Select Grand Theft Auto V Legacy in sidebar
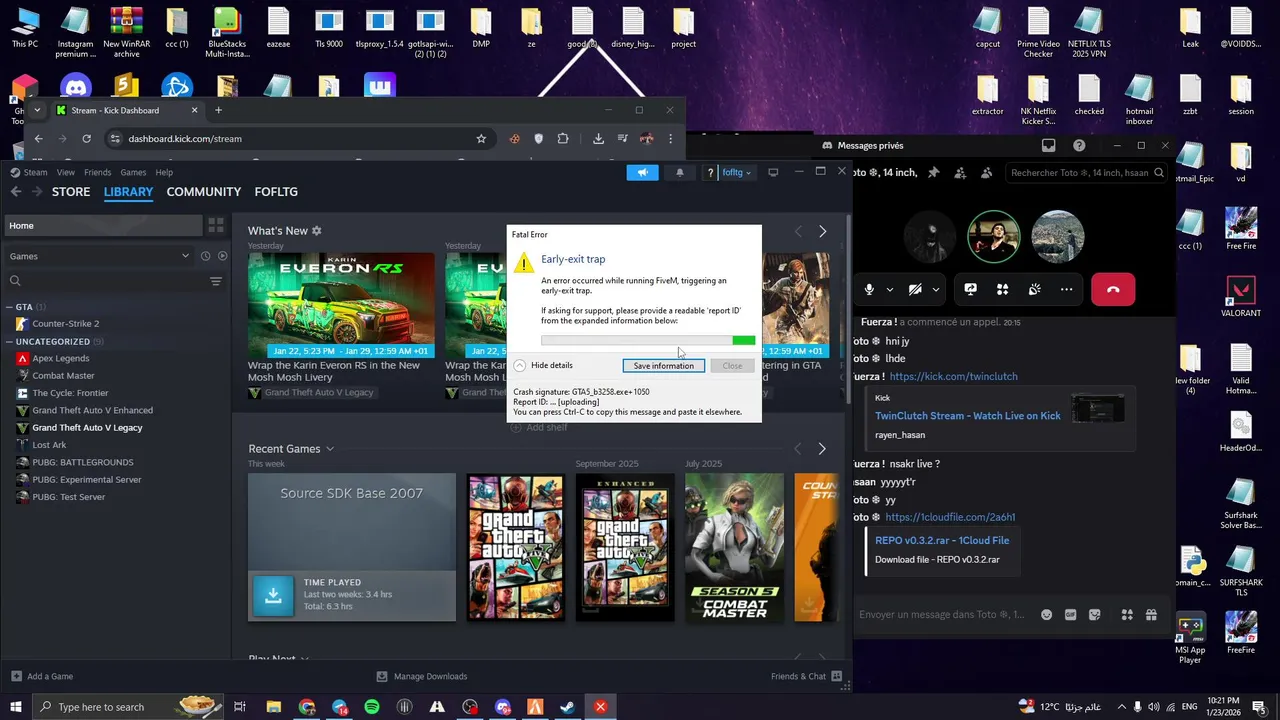 pos(87,428)
